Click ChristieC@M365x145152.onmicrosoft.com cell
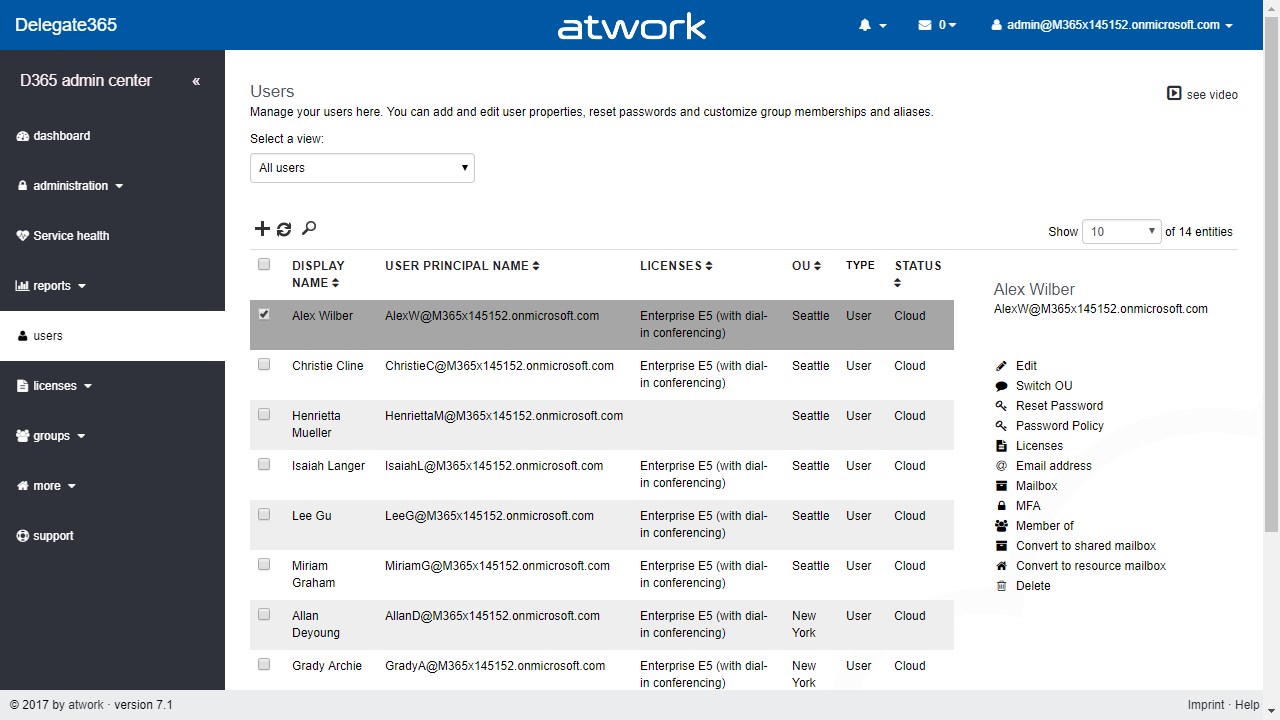The image size is (1280, 720). coord(499,366)
